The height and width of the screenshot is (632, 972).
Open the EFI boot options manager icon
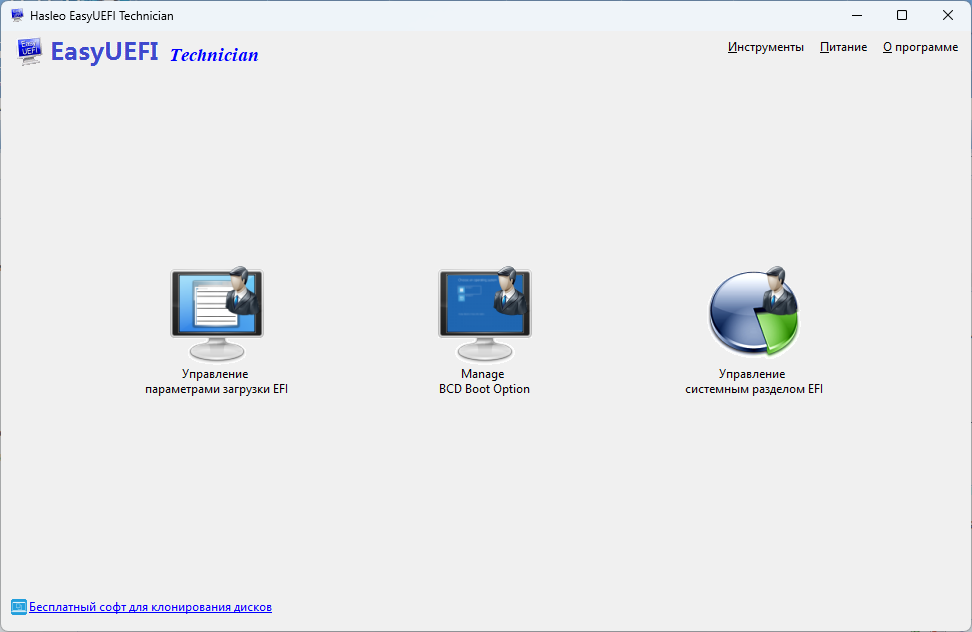[216, 313]
